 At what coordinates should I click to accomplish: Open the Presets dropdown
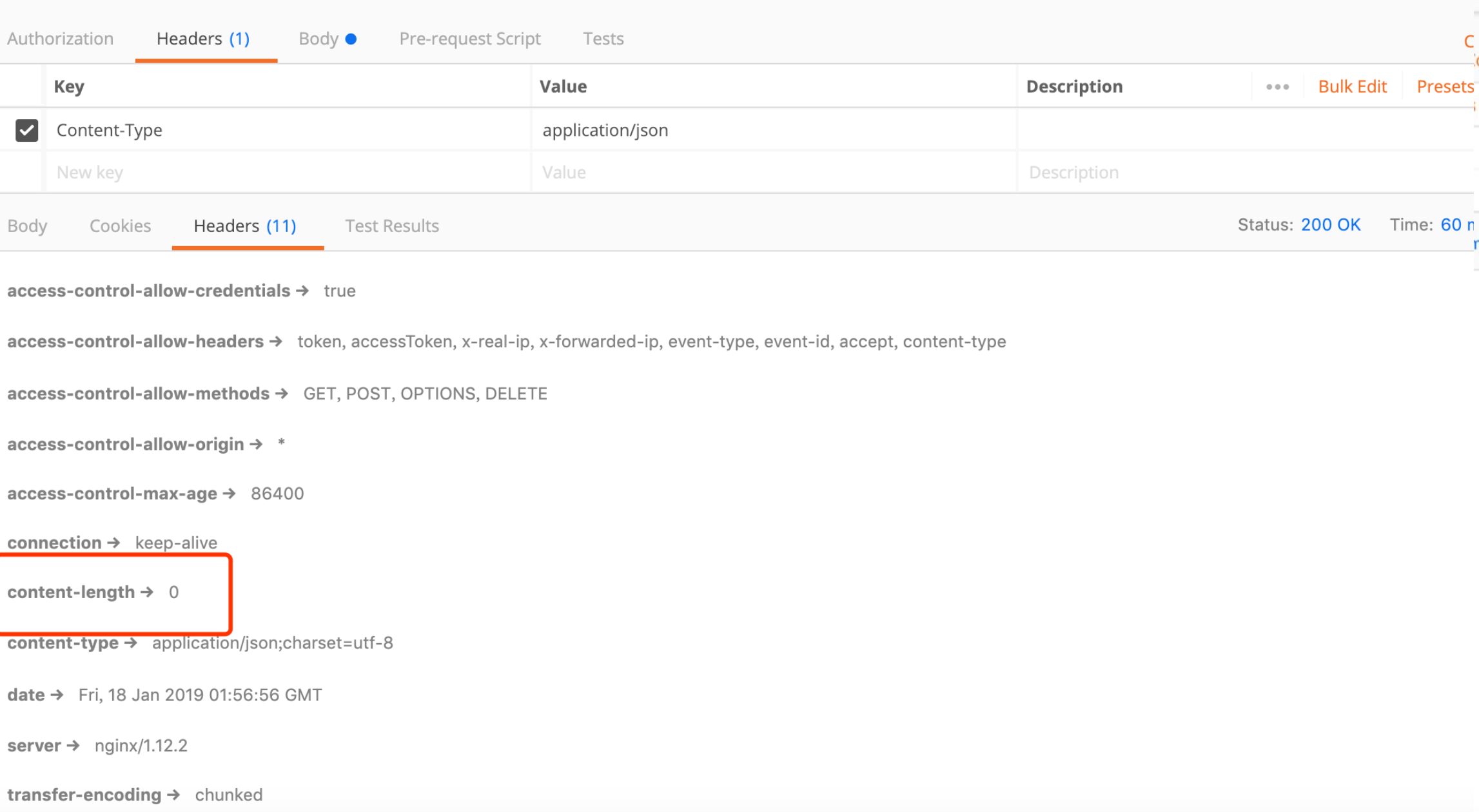pos(1444,87)
